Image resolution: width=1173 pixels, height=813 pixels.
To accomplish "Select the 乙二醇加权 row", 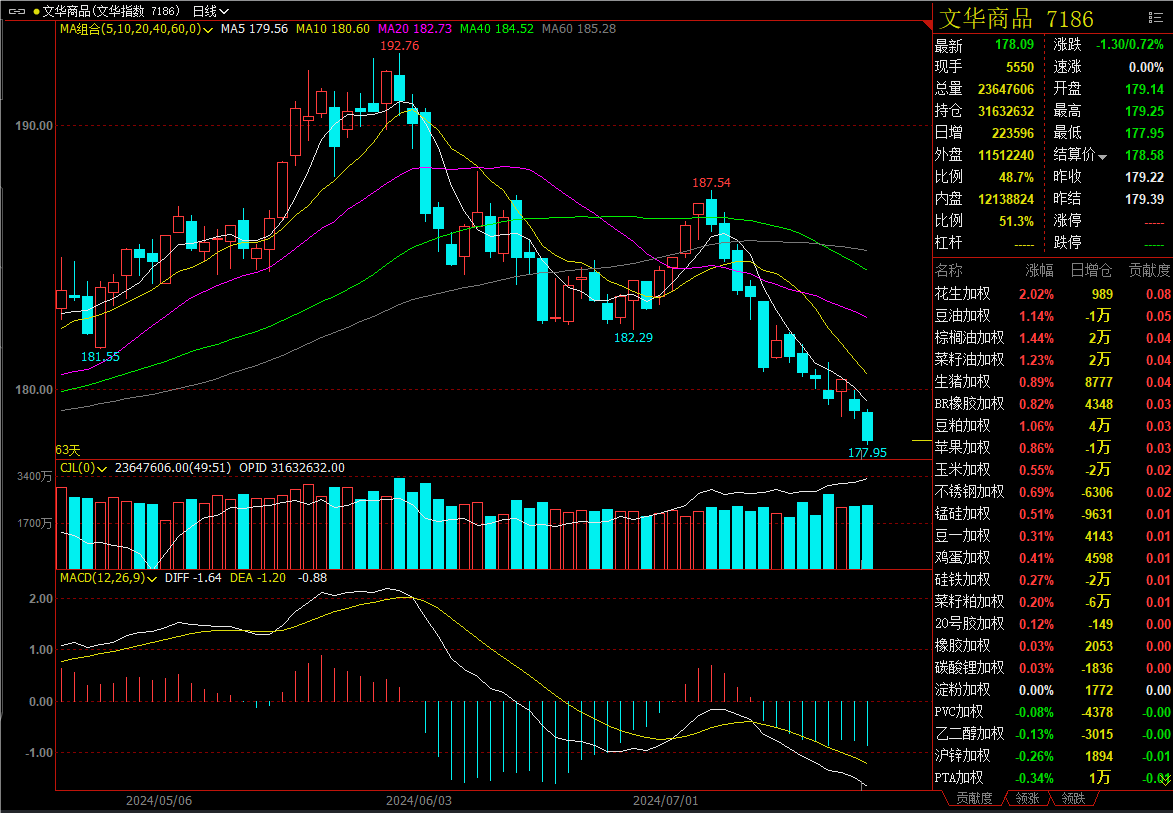I will [1053, 734].
